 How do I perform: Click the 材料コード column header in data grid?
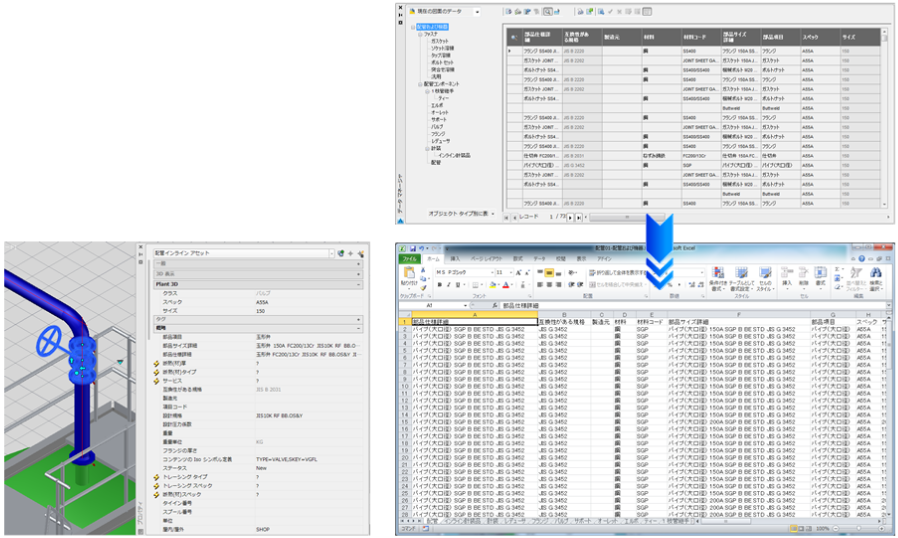tap(695, 37)
